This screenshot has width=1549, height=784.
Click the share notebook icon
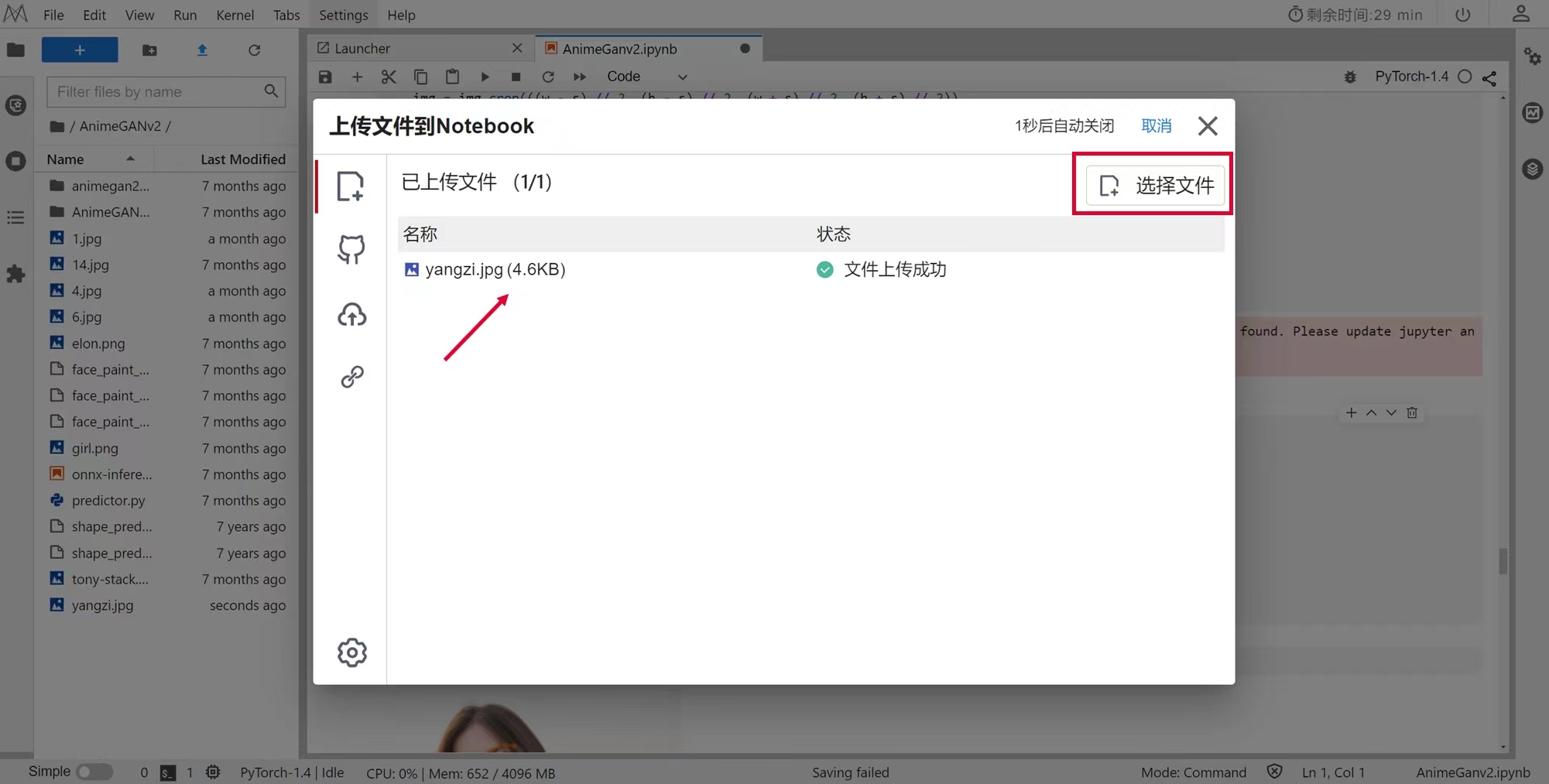coord(1489,77)
